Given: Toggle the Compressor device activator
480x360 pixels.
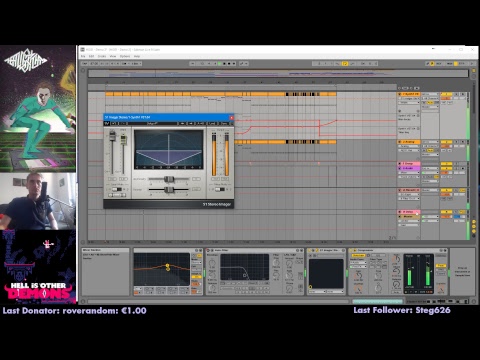Looking at the screenshot, I should (351, 250).
